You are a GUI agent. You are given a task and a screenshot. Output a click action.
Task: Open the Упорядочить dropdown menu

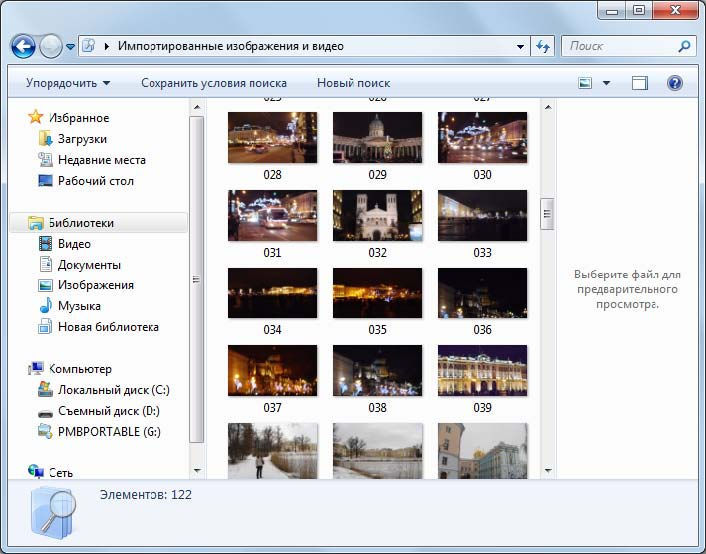68,83
